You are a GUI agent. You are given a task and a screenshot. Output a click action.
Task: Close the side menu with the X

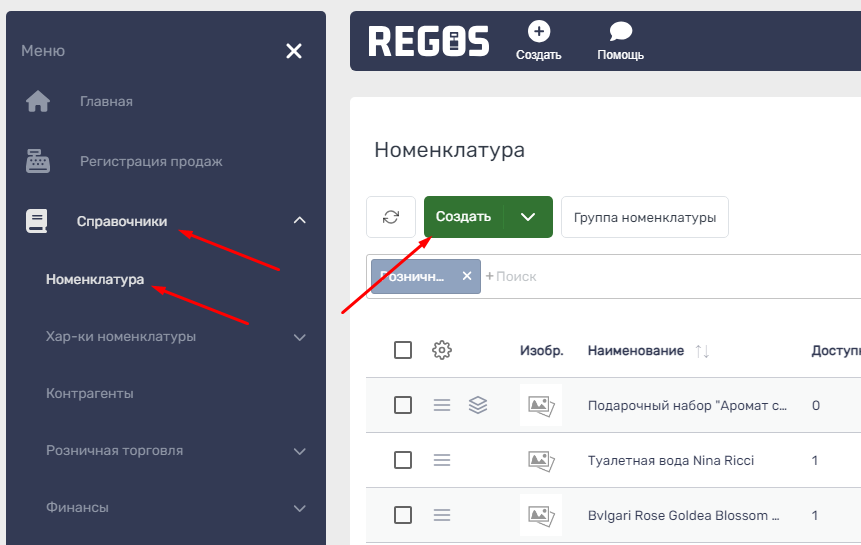pyautogui.click(x=294, y=51)
